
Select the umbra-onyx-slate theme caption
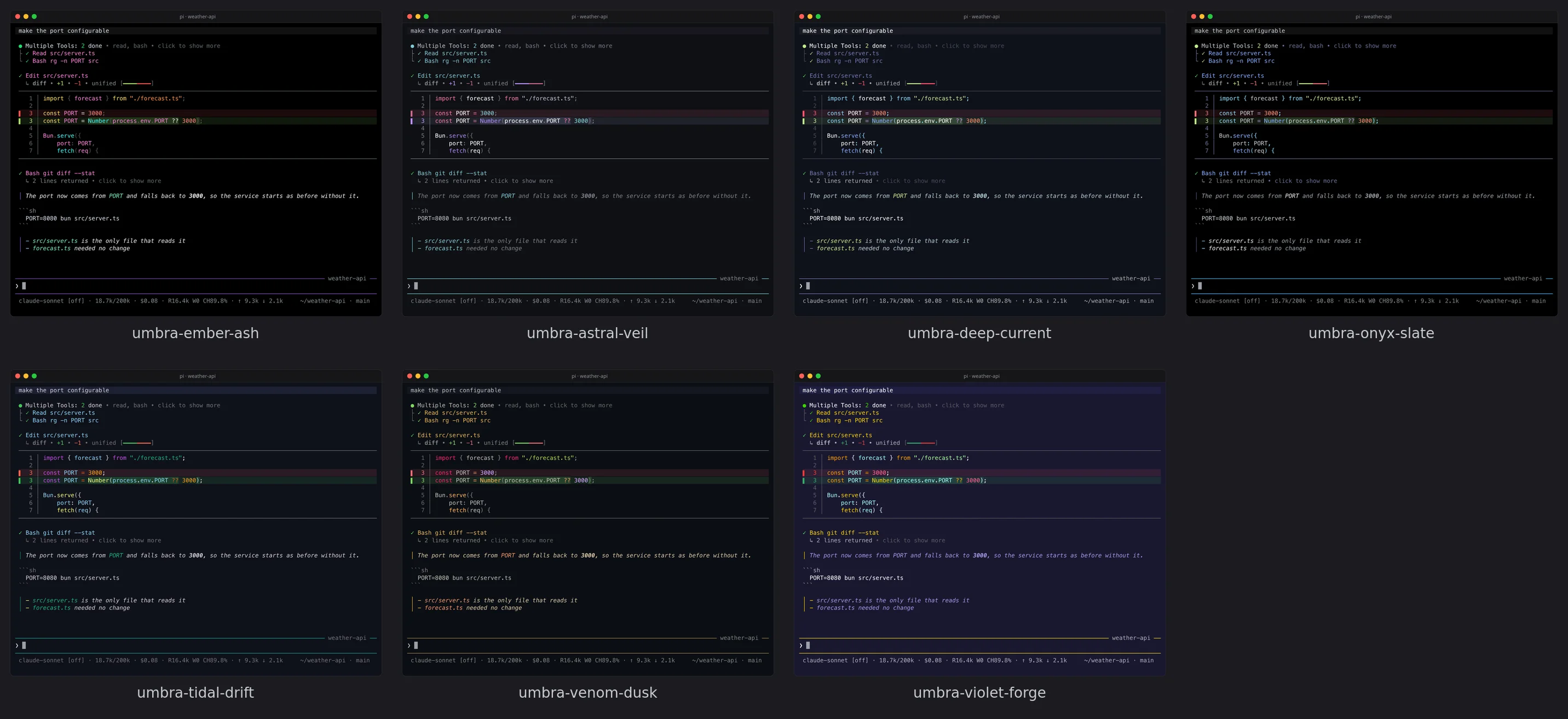(x=1371, y=333)
